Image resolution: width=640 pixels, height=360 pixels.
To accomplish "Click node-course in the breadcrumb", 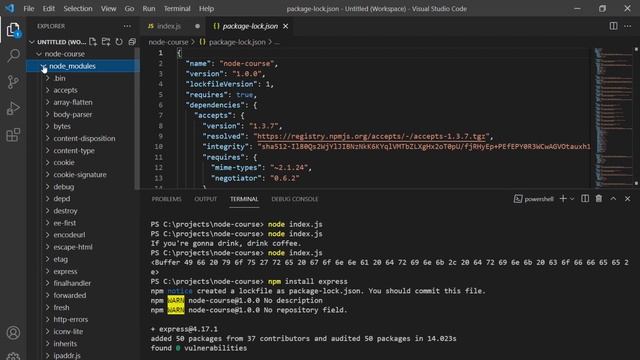I will click(x=168, y=42).
